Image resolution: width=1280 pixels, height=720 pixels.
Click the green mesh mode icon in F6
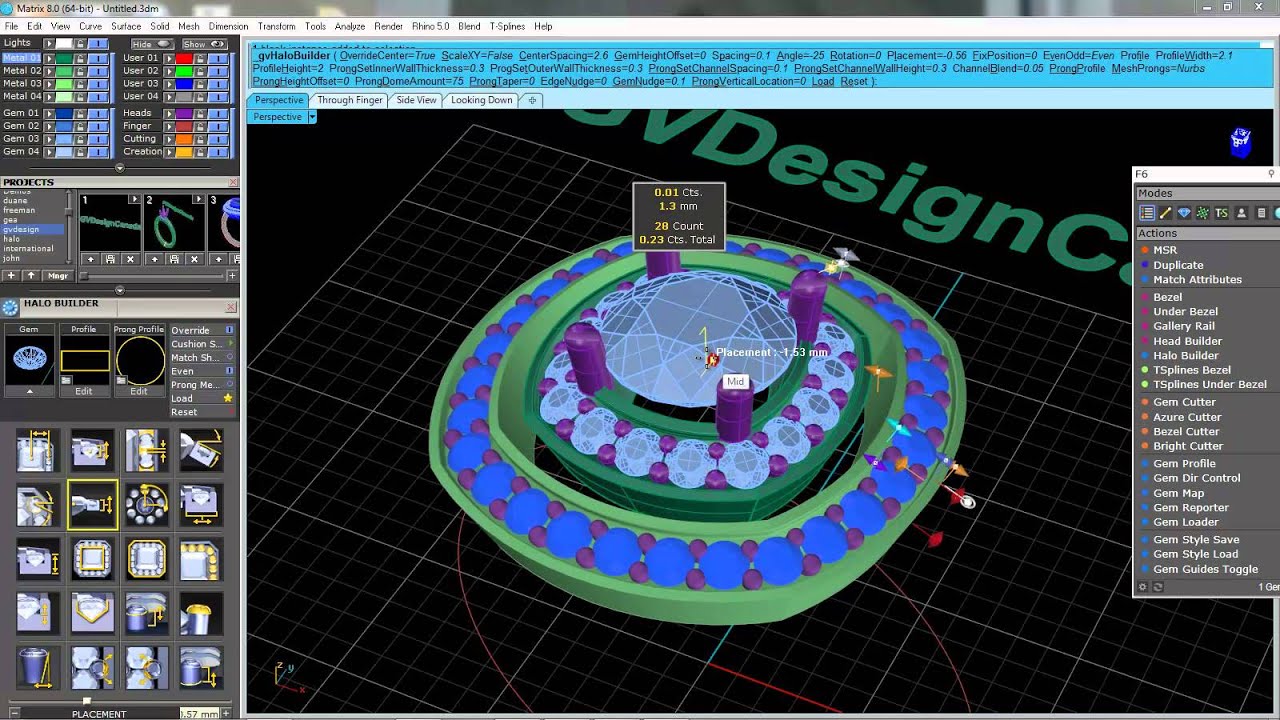pos(1203,213)
